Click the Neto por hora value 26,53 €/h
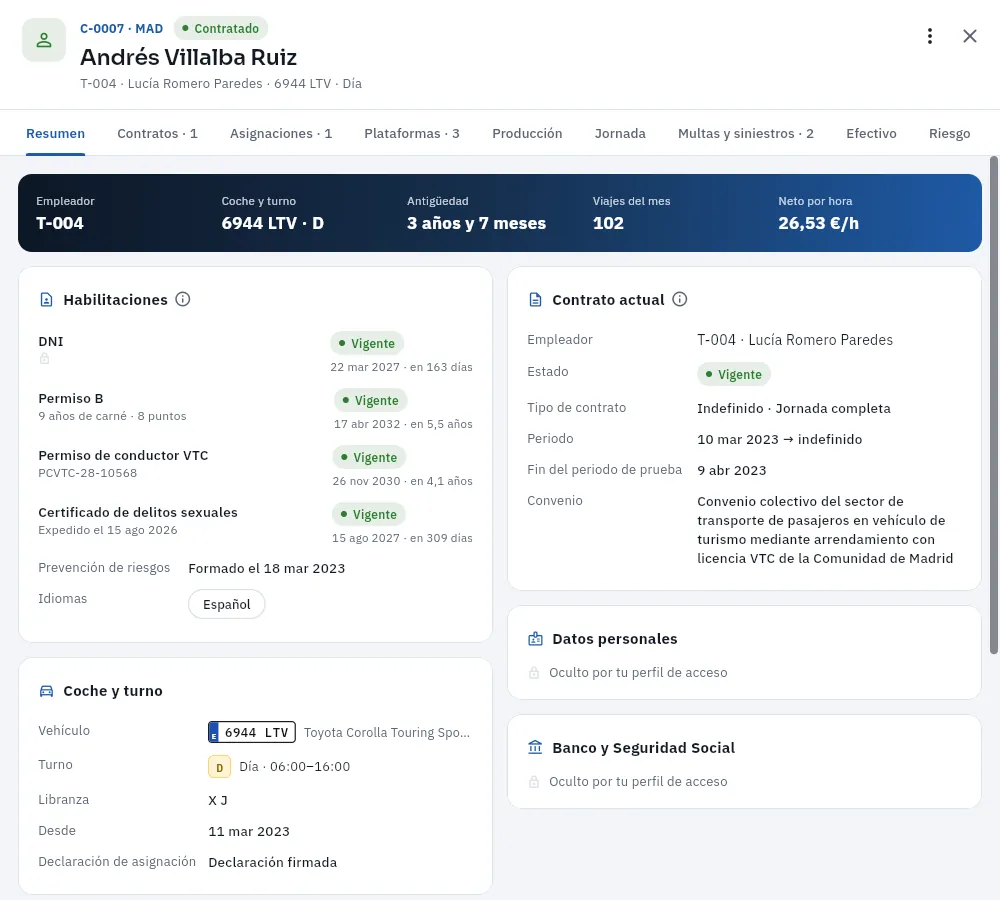The image size is (1000, 900). click(x=818, y=223)
